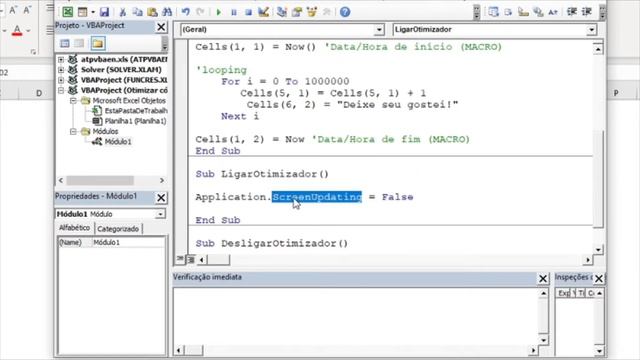This screenshot has height=360, width=640.
Task: Stop execution with the Reset icon
Action: coord(248,12)
